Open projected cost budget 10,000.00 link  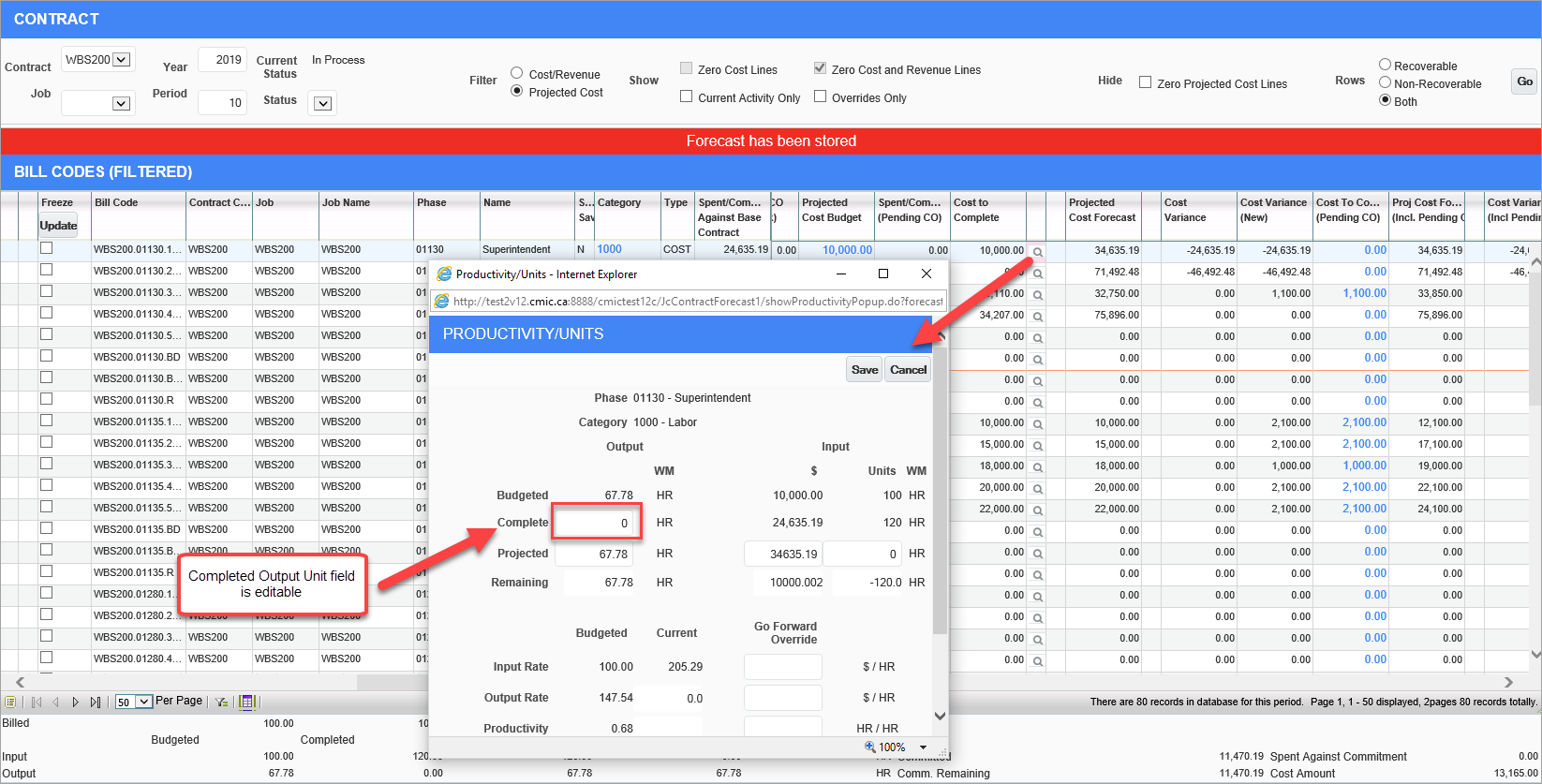pyautogui.click(x=847, y=250)
